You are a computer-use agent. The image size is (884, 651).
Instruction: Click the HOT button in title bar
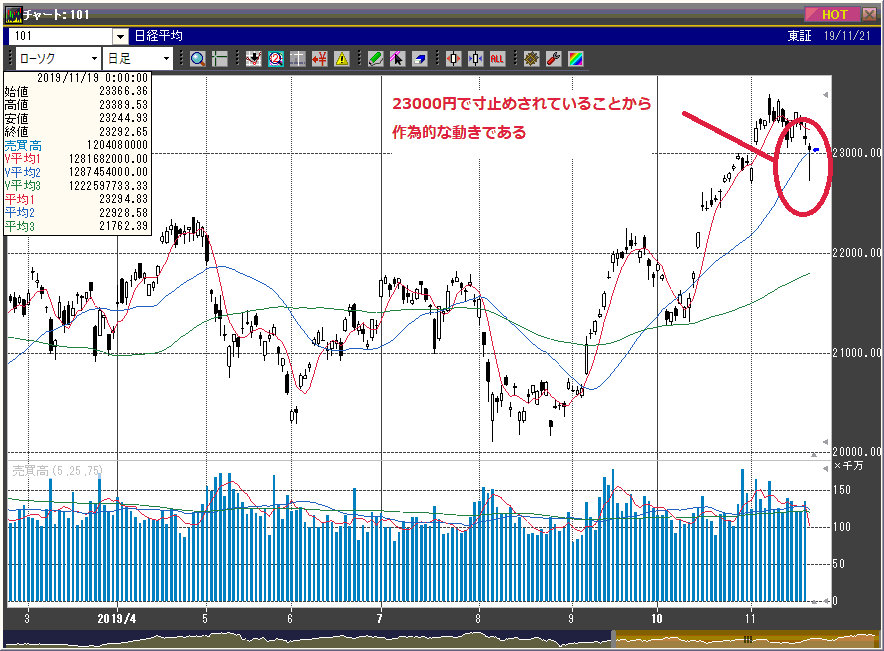832,15
